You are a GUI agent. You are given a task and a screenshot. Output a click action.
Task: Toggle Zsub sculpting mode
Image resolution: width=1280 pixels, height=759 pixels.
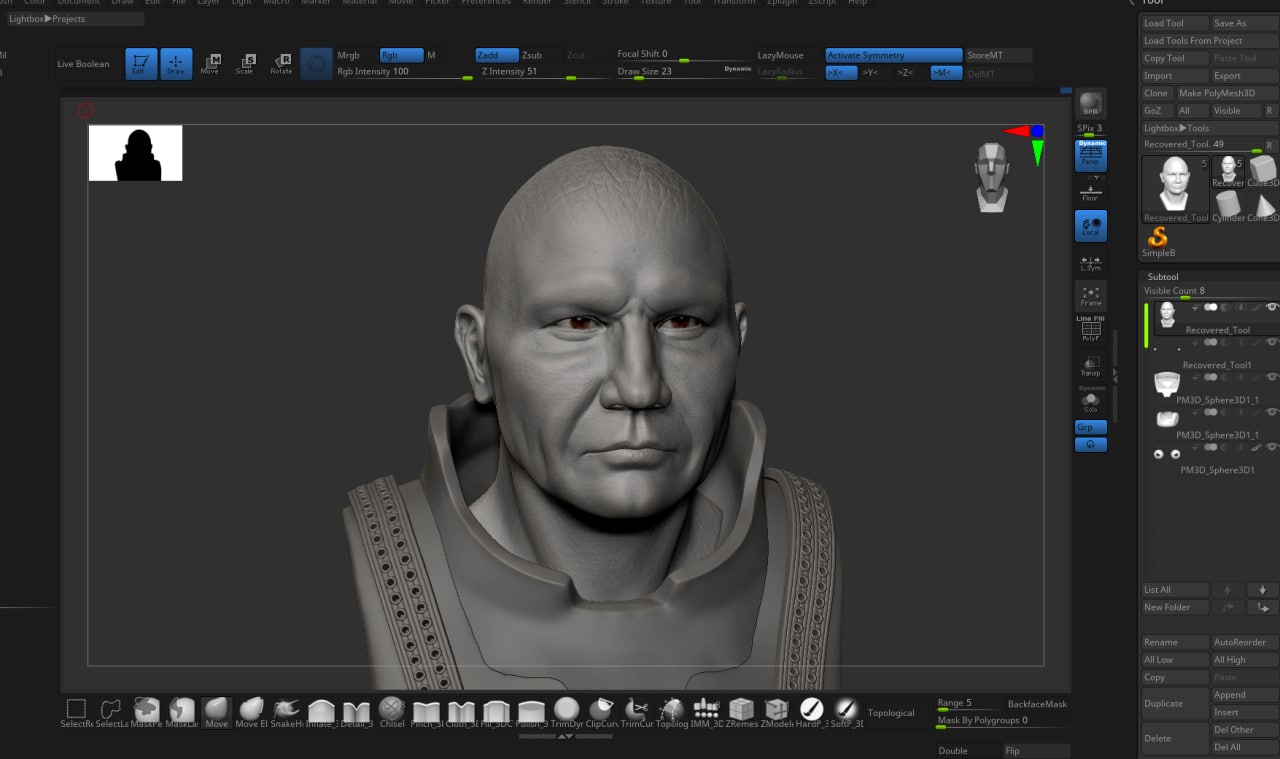tap(532, 55)
